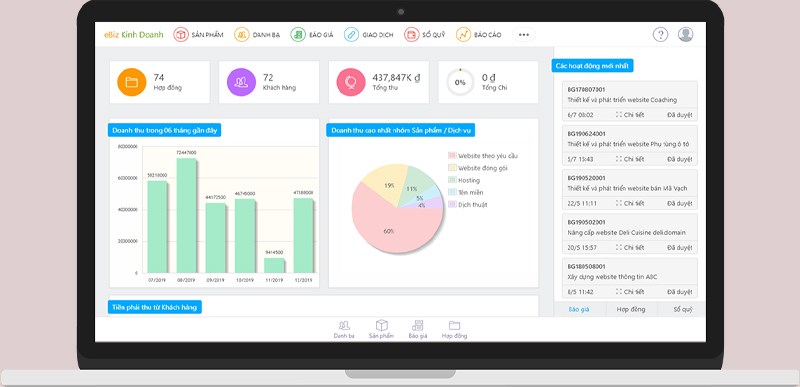Click the pink Tổng thu icon
This screenshot has height=387, width=800.
point(351,82)
